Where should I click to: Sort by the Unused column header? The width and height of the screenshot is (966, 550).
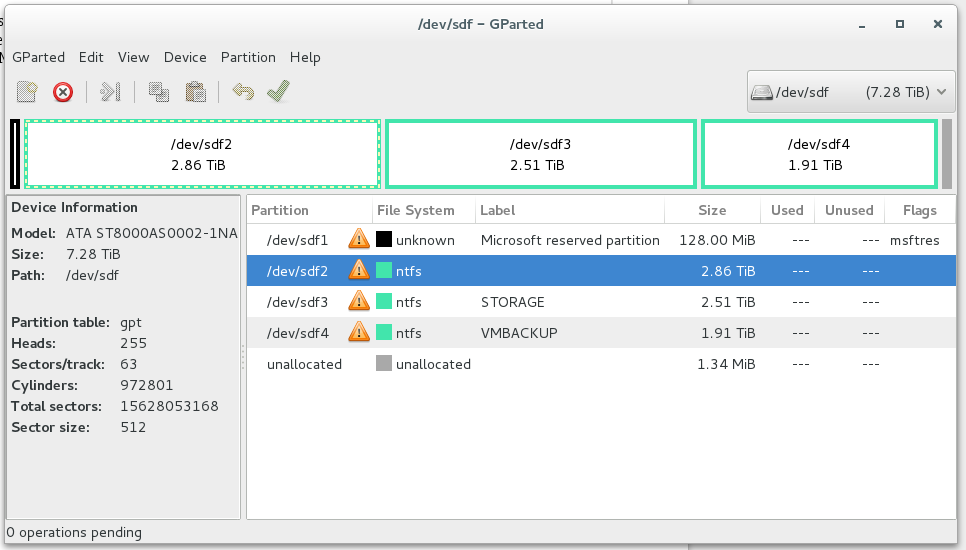[850, 210]
